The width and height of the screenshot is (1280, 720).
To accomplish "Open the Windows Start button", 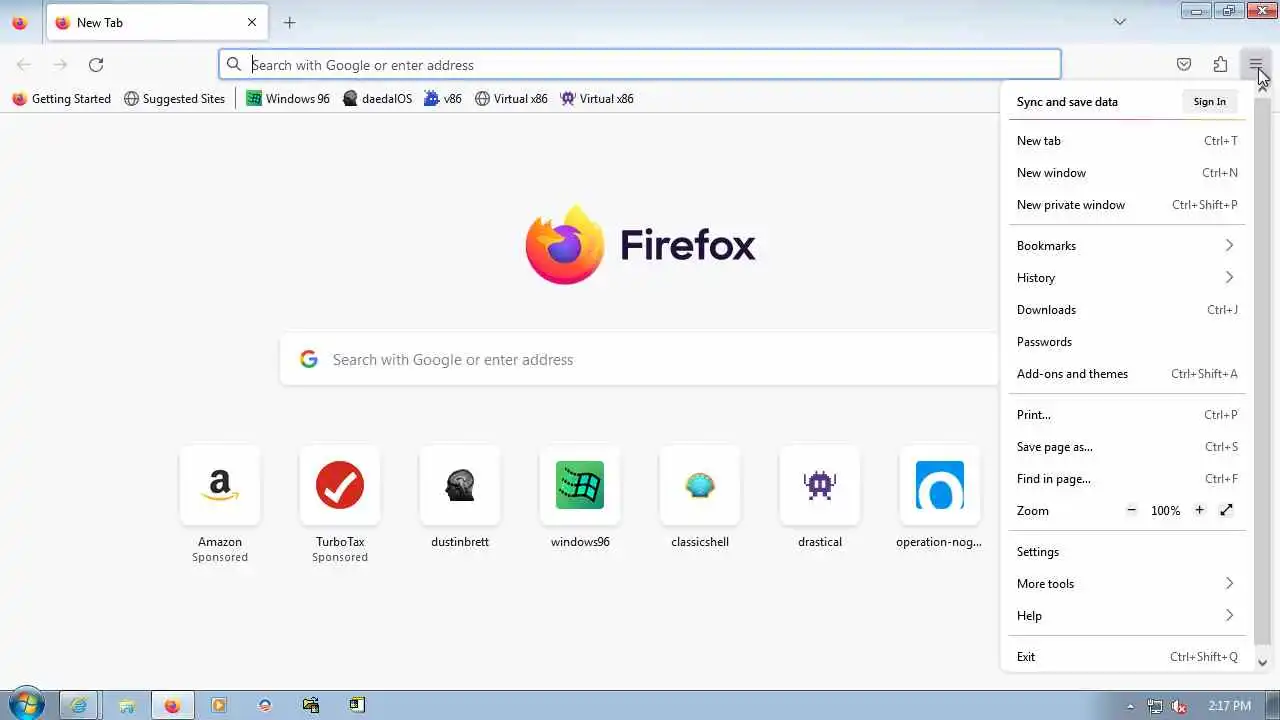I will pos(26,704).
